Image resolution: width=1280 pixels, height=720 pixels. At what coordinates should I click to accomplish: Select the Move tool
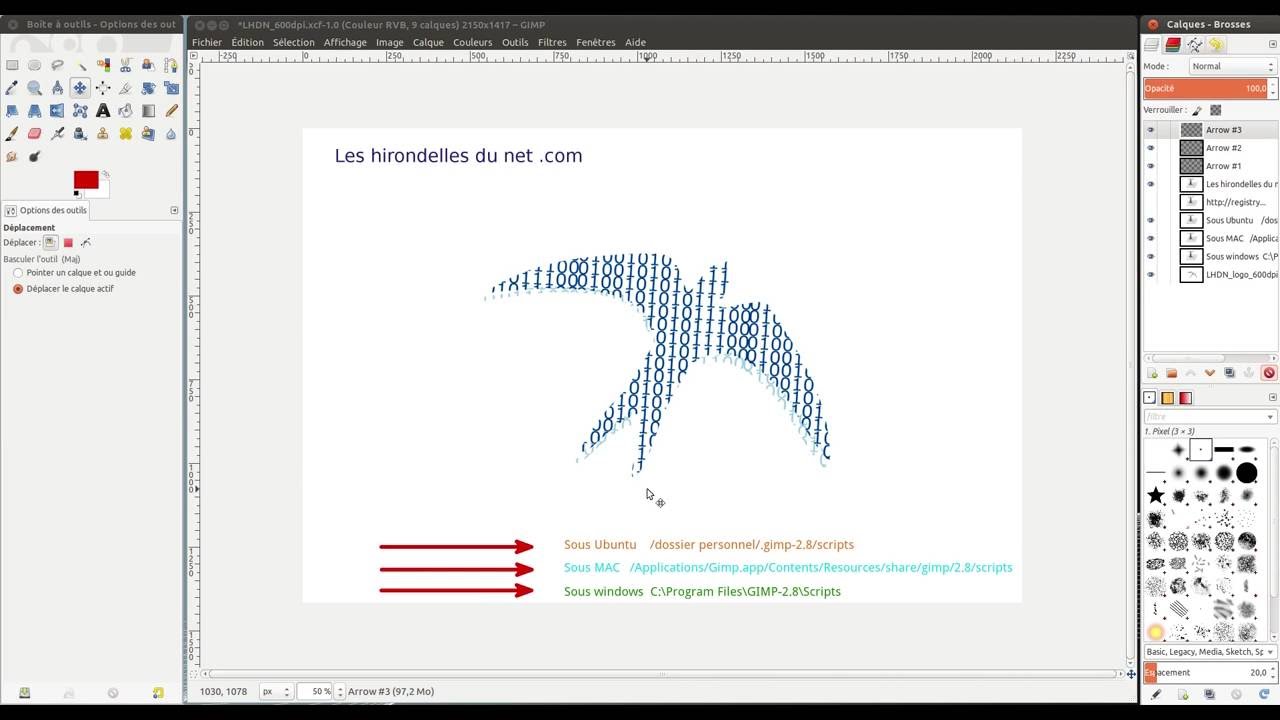click(x=81, y=88)
